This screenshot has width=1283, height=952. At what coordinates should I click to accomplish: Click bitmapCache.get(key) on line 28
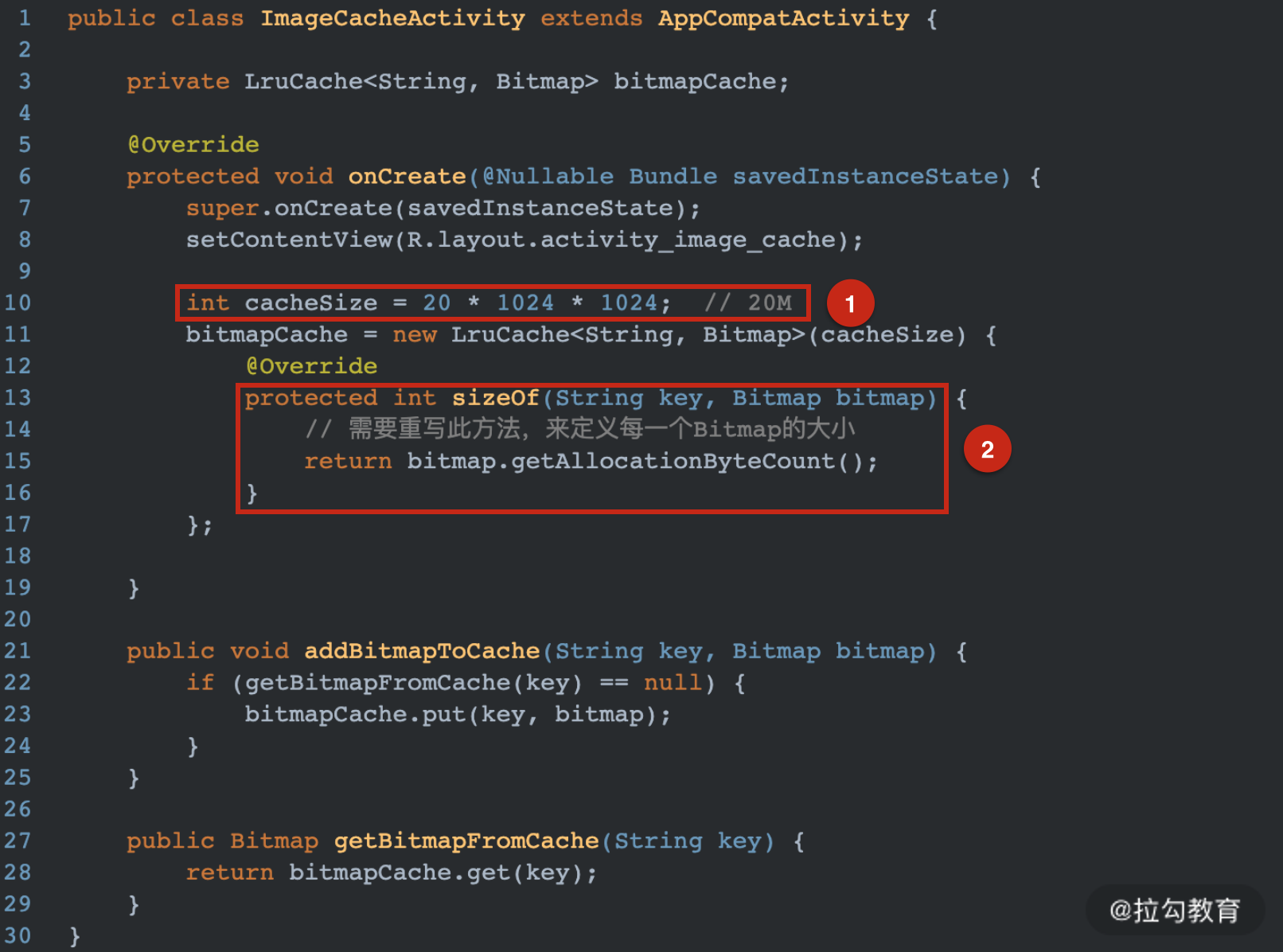tap(436, 873)
